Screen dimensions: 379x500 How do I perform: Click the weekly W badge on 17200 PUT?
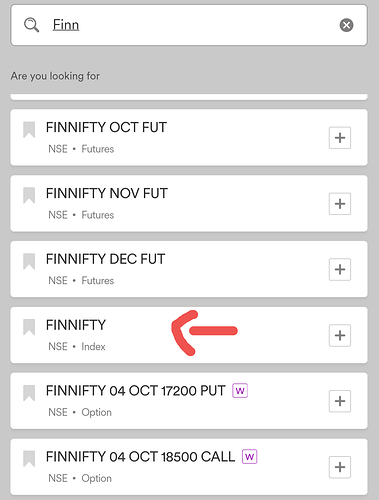click(x=240, y=391)
